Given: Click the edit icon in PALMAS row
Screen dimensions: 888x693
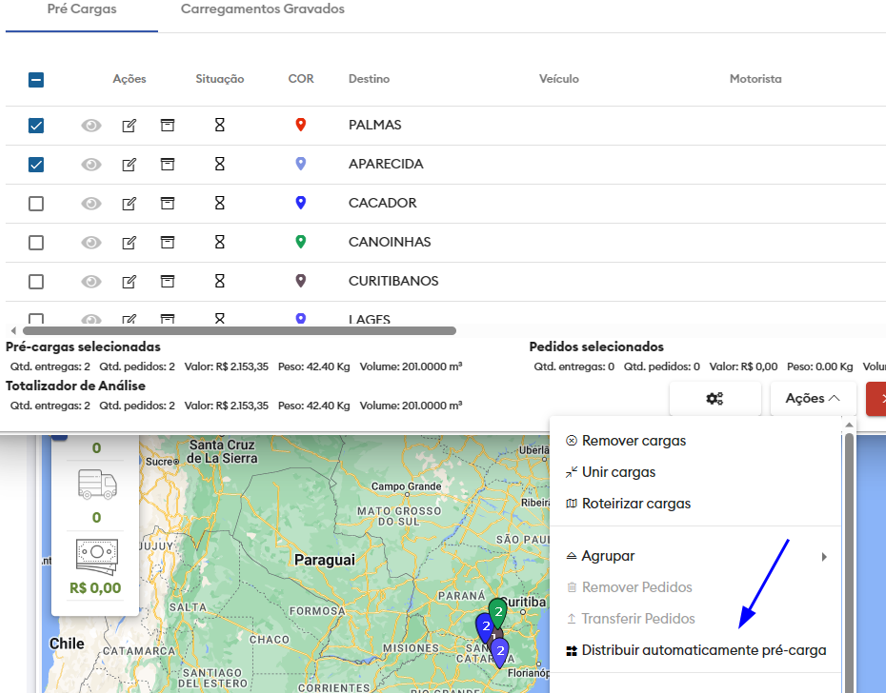Looking at the screenshot, I should click(x=129, y=126).
